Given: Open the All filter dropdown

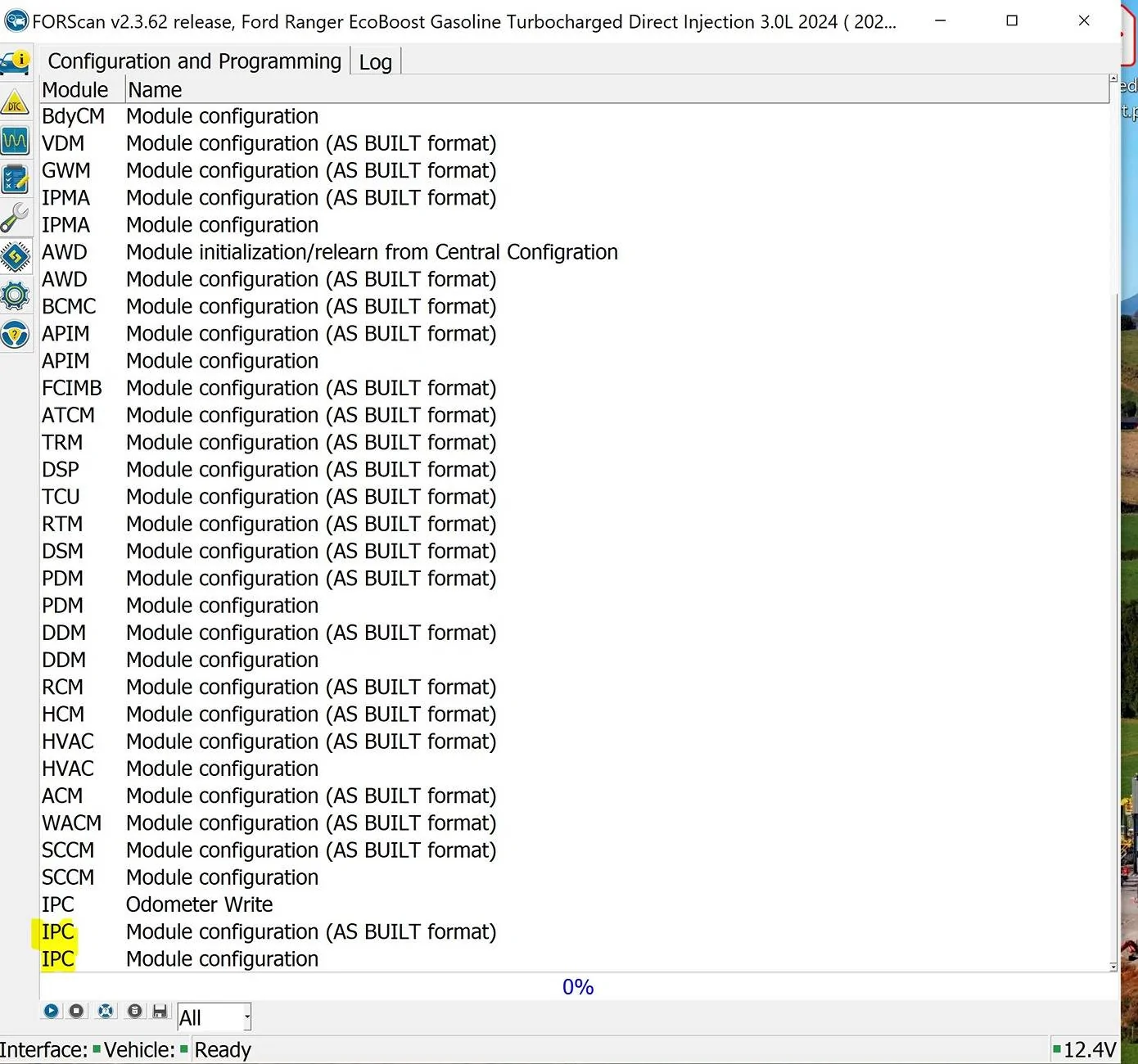Looking at the screenshot, I should [x=215, y=1017].
